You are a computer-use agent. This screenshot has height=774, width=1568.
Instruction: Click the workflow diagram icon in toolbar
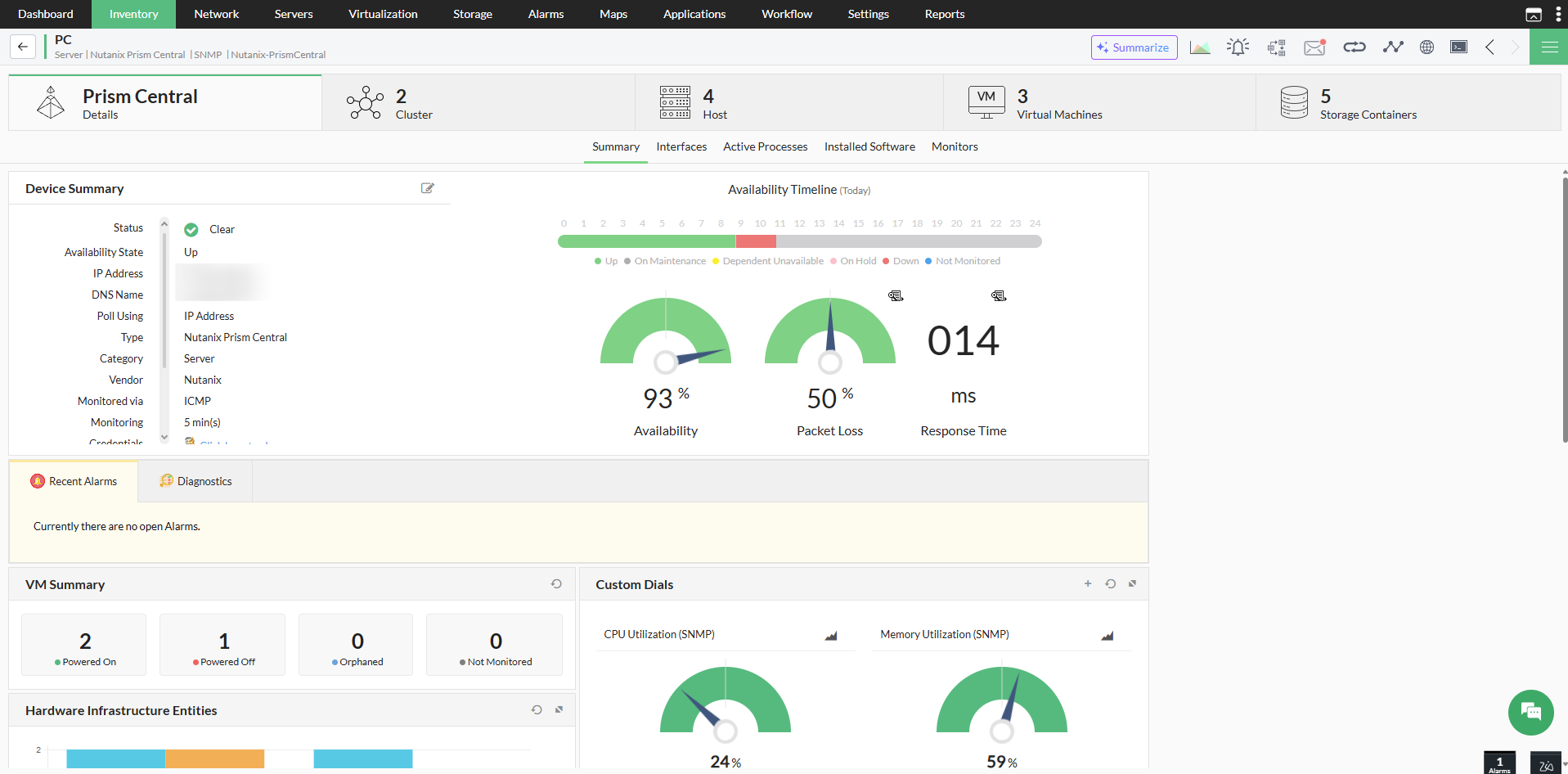1277,47
